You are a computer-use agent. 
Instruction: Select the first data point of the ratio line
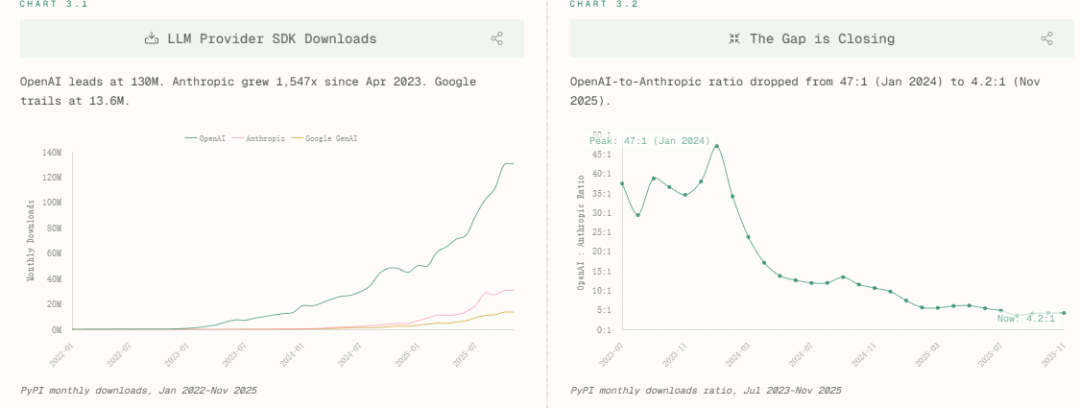pos(622,183)
